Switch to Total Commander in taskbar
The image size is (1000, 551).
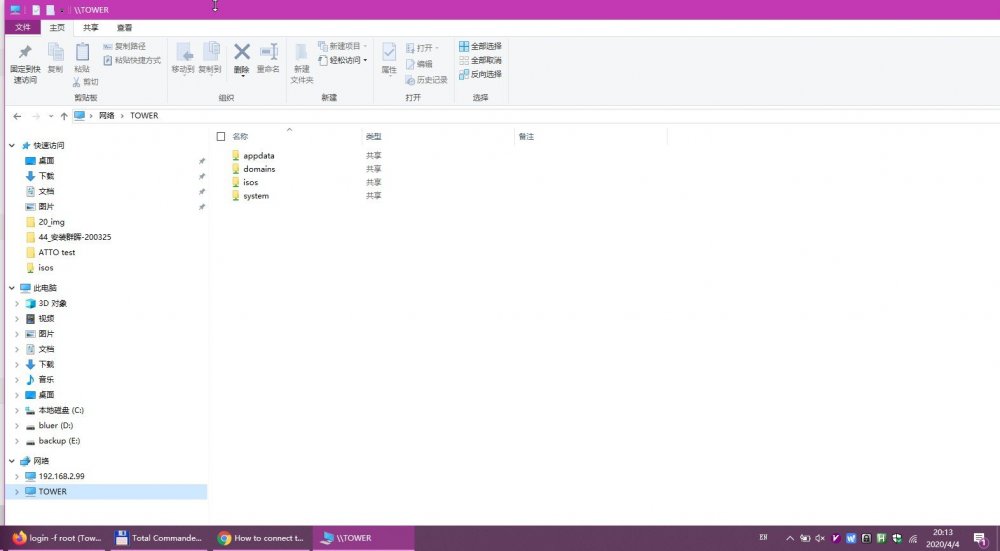[x=159, y=538]
